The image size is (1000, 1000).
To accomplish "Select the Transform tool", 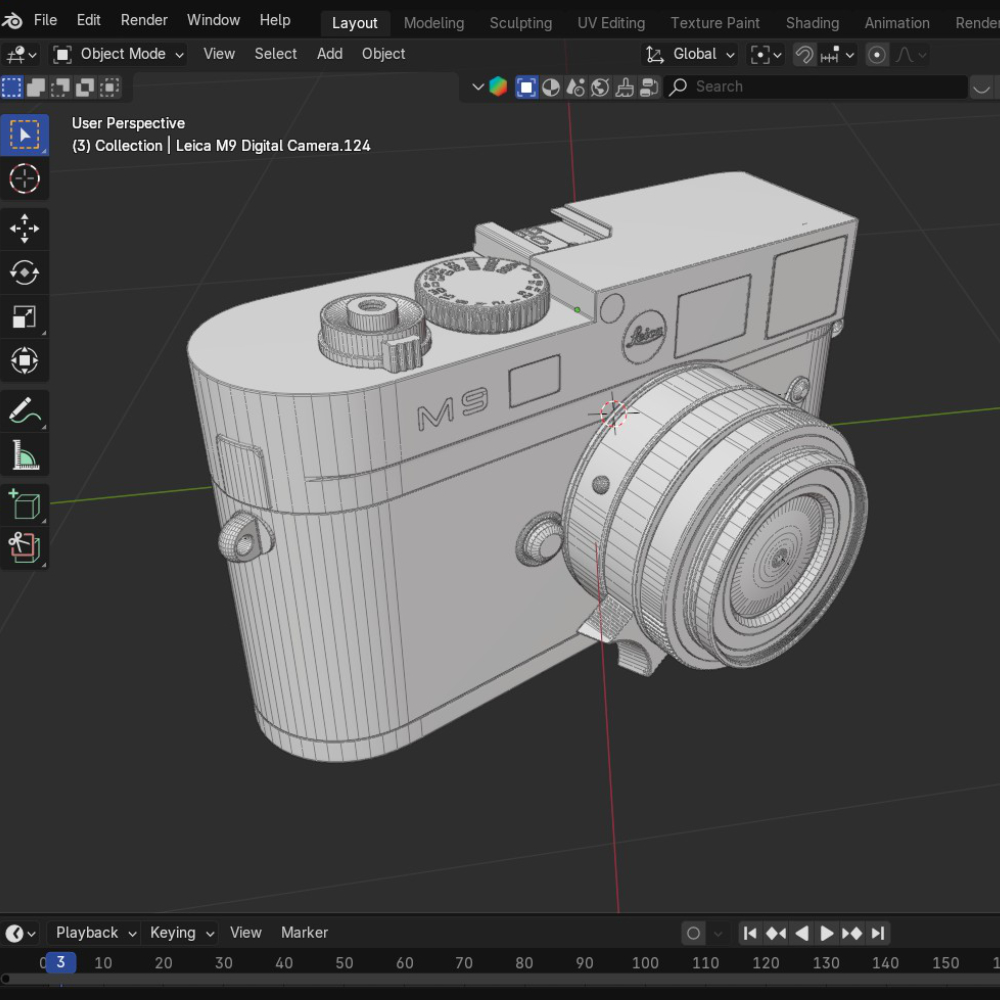I will click(x=24, y=360).
